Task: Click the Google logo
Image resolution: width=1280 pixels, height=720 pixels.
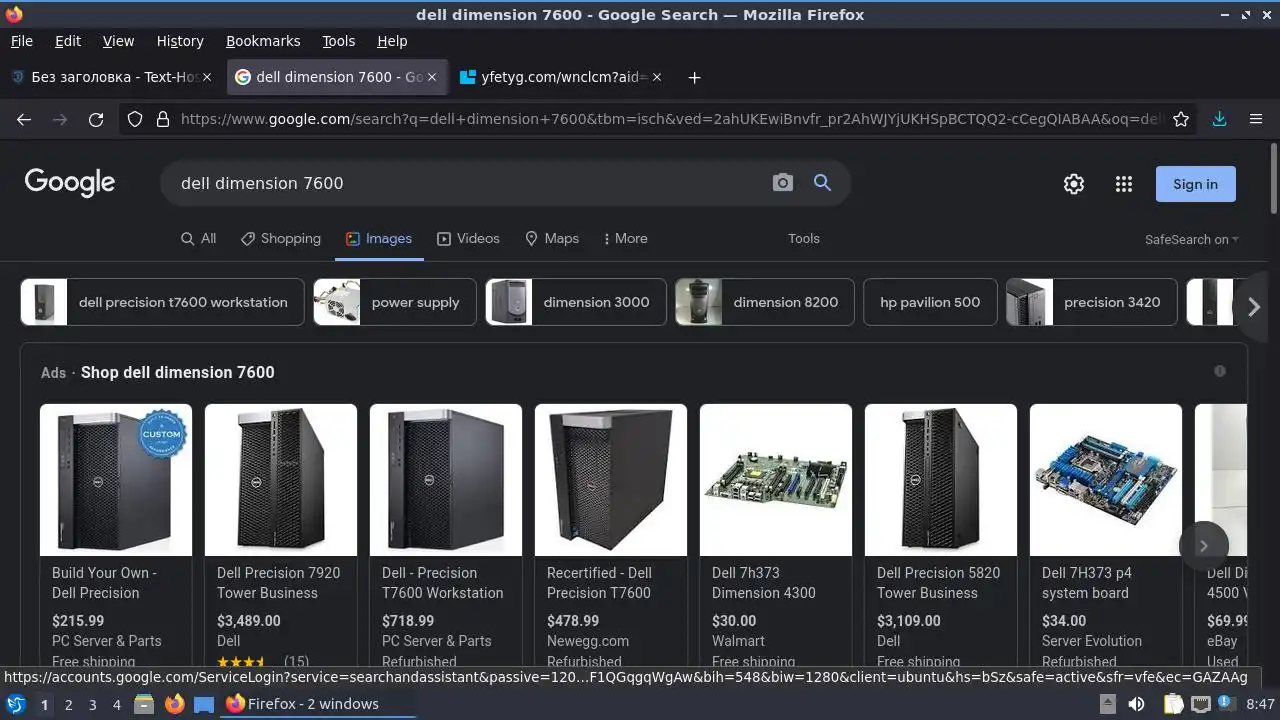Action: coord(70,182)
